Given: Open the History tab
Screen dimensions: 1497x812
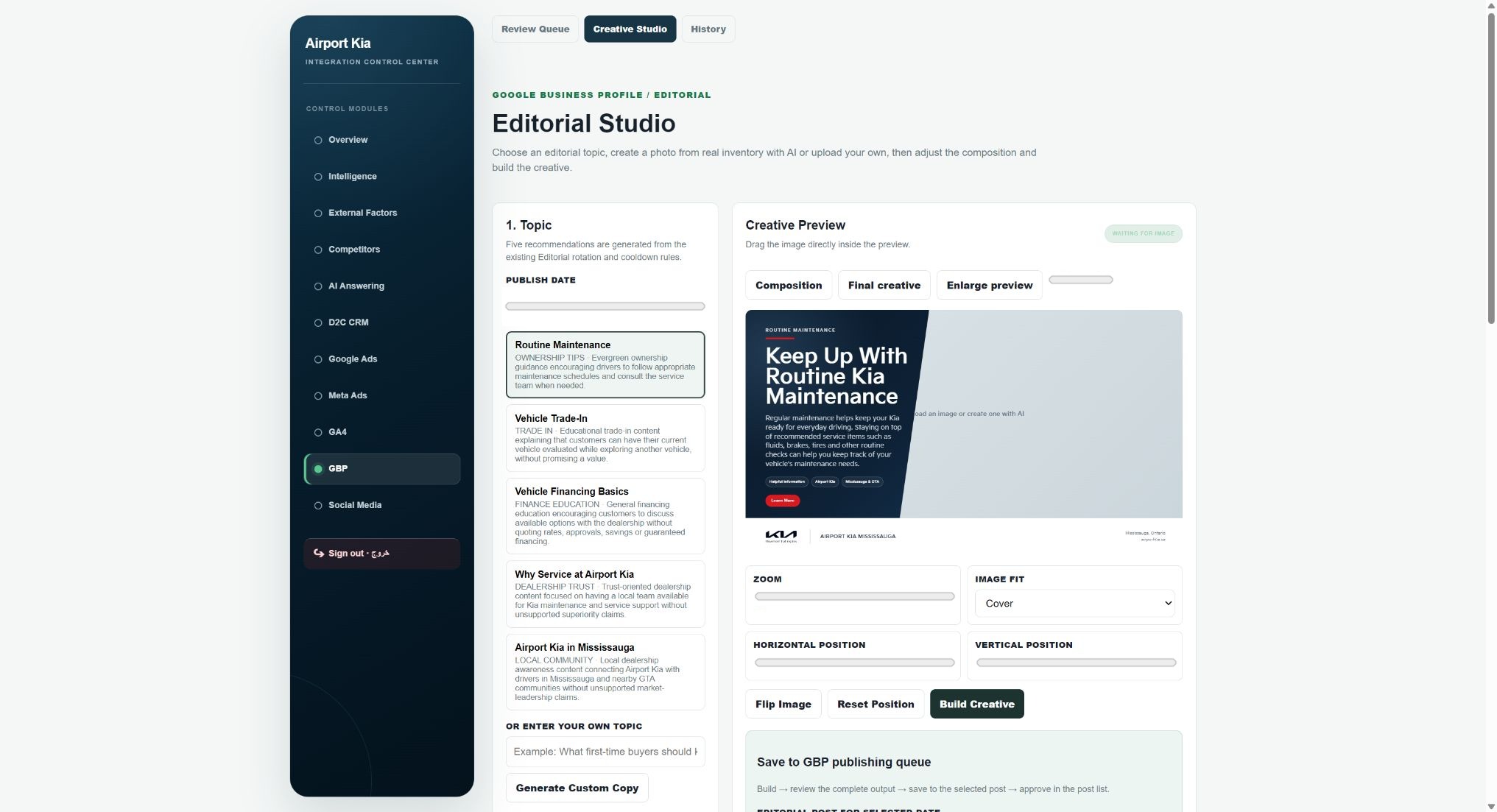Looking at the screenshot, I should coord(708,29).
